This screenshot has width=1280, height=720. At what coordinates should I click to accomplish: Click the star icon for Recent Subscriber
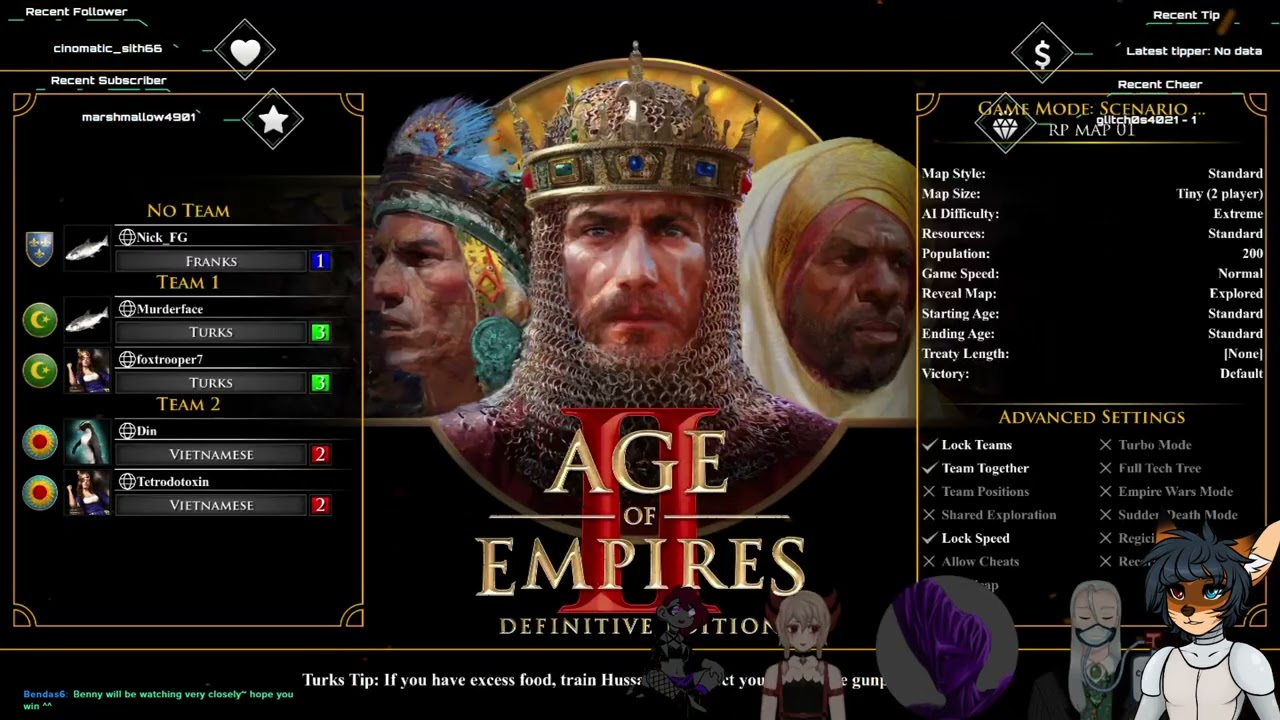tap(273, 120)
